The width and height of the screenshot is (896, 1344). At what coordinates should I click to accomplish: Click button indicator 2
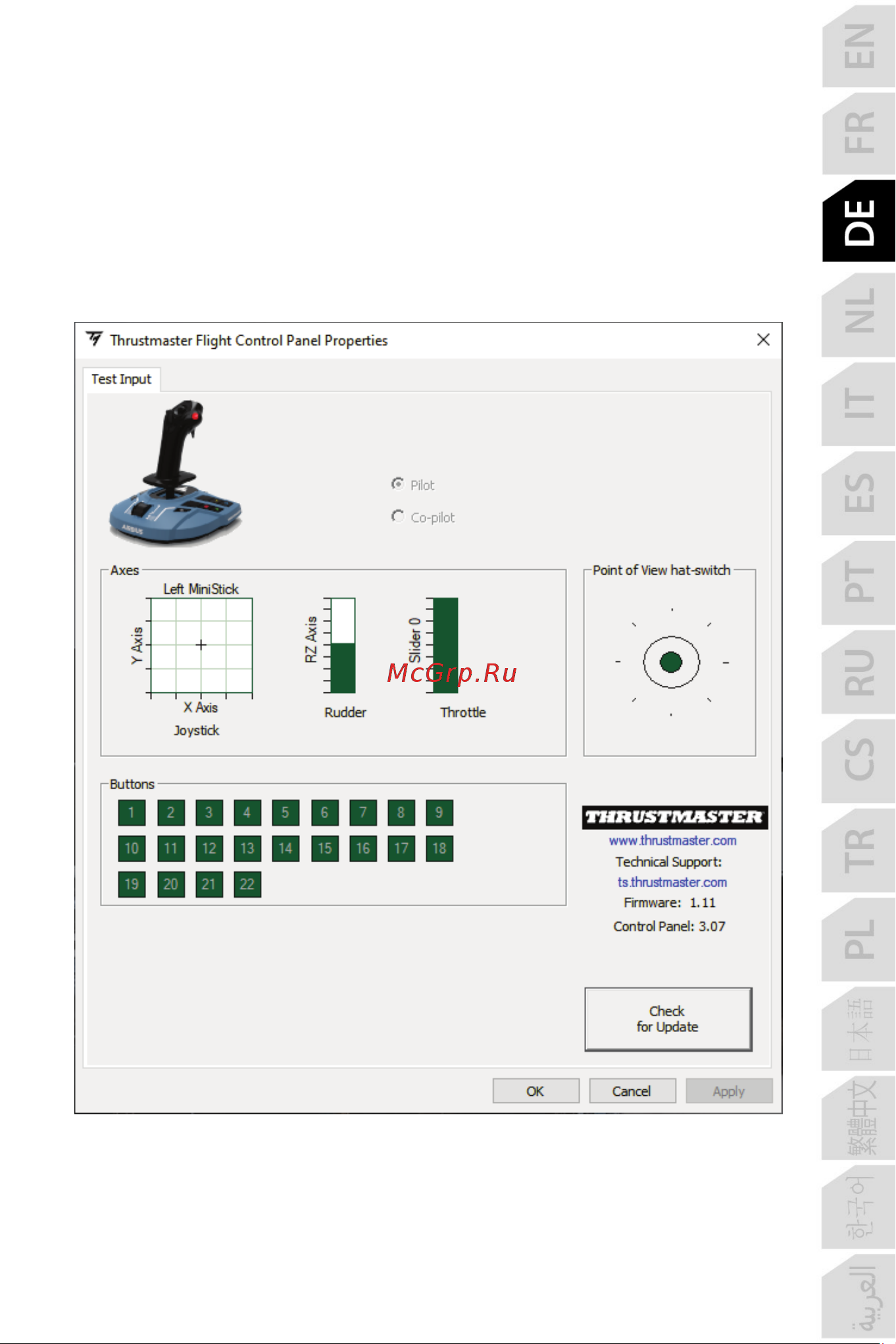(x=170, y=813)
